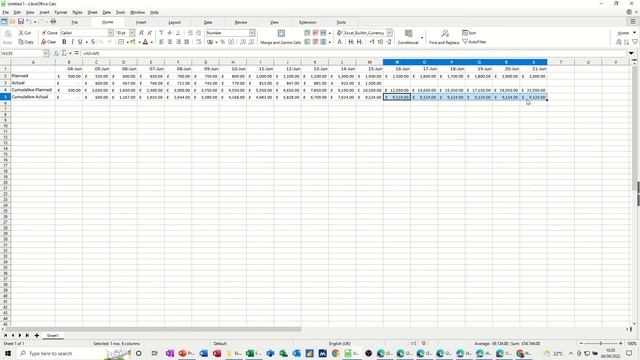Click the Save document icon
Screen dimensions: 640x360
tap(21, 22)
